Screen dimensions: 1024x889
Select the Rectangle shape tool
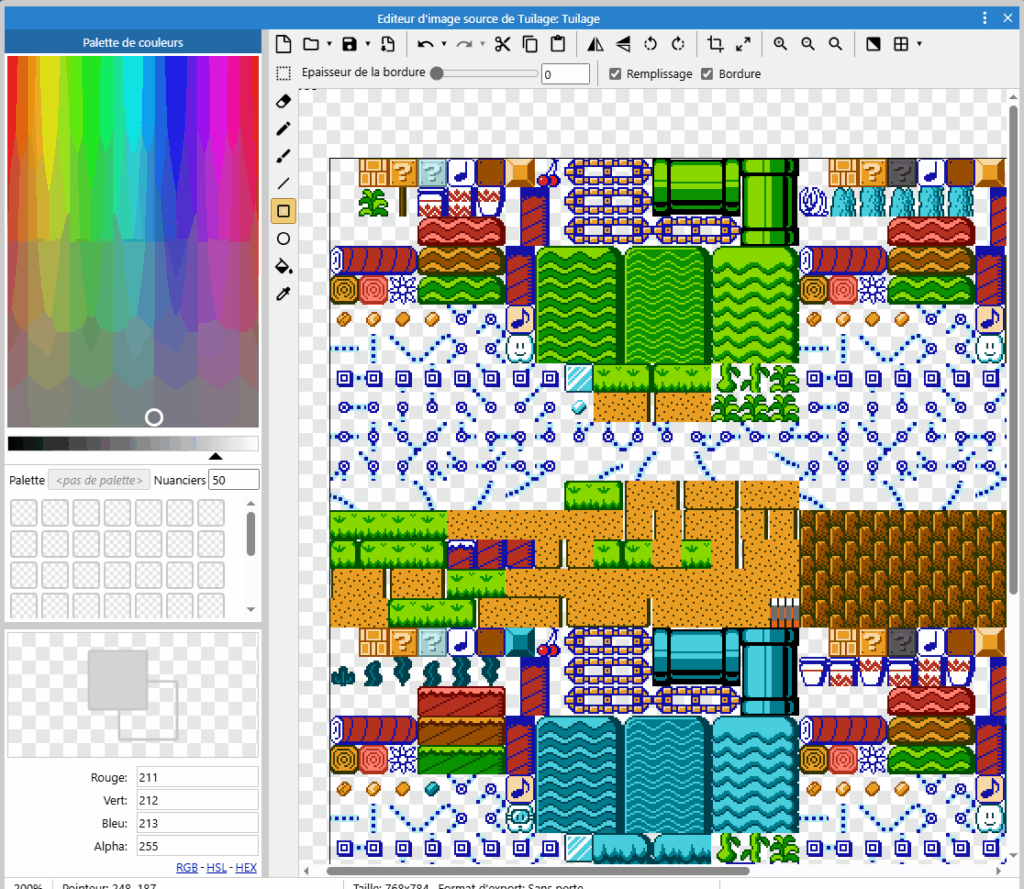pyautogui.click(x=283, y=211)
